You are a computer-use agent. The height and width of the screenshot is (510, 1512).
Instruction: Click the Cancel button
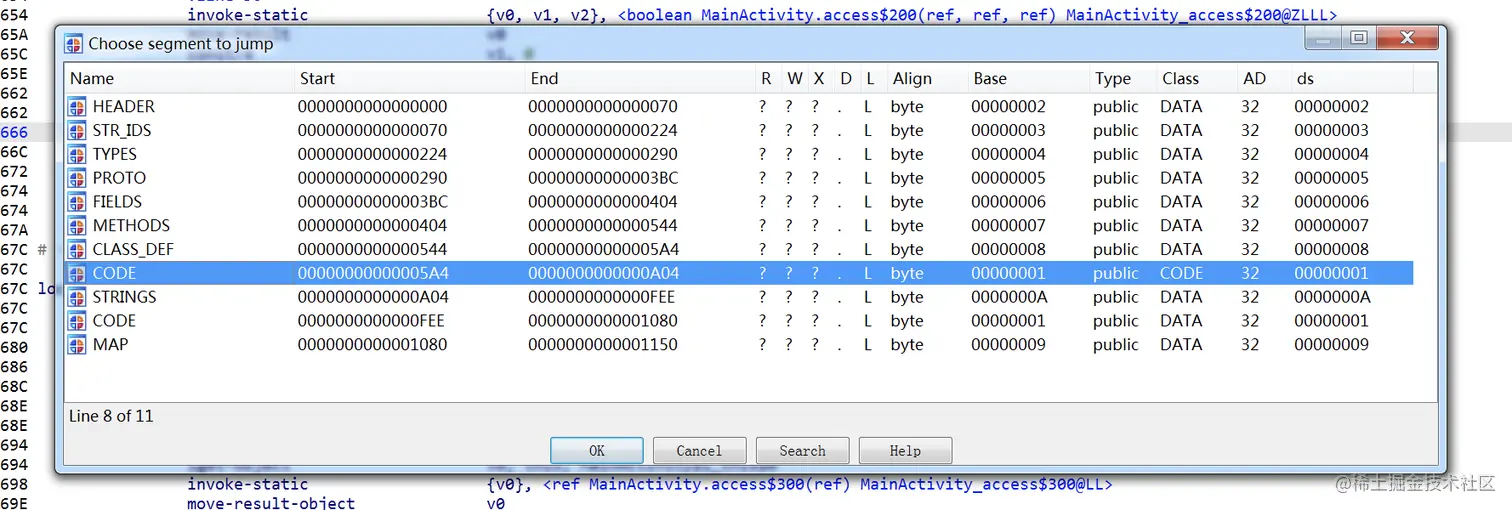pos(699,451)
